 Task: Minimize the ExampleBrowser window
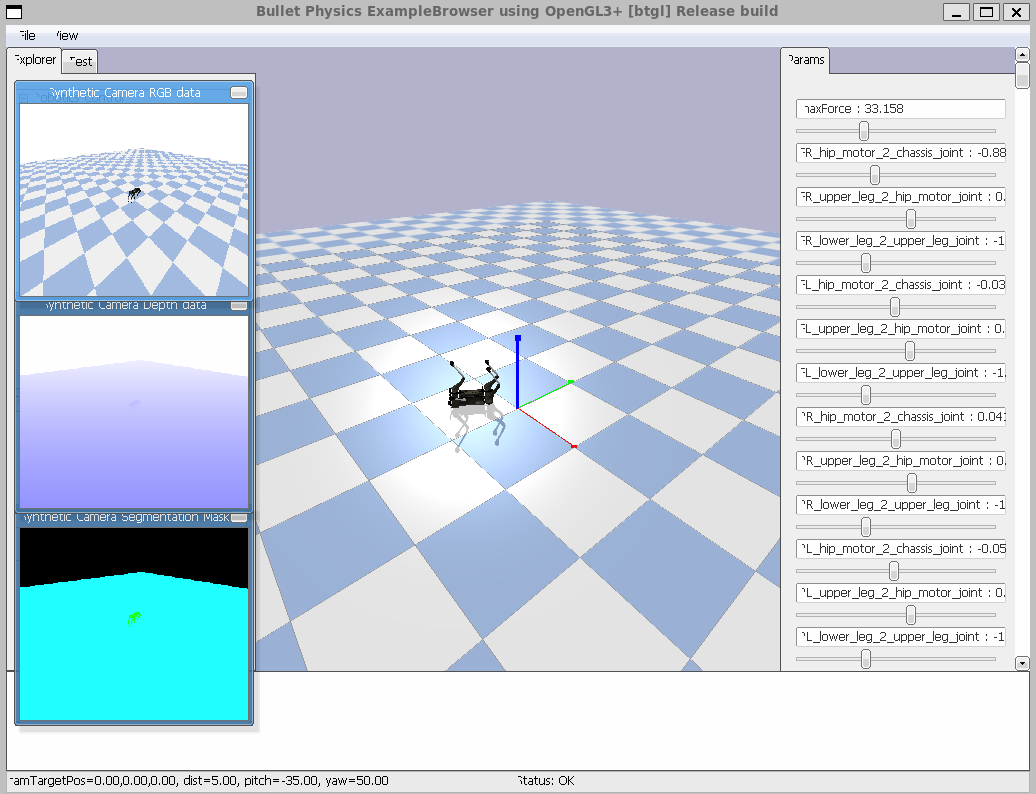956,12
